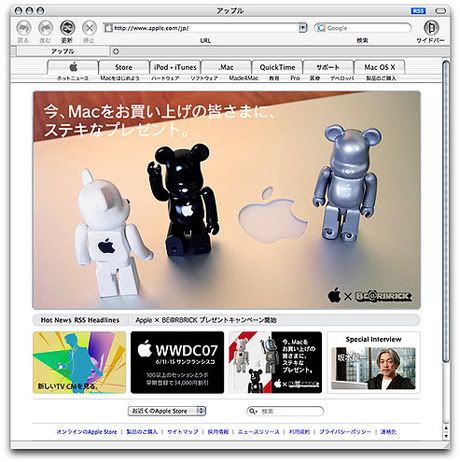Open the Store tab
This screenshot has height=462, width=460.
coord(124,67)
